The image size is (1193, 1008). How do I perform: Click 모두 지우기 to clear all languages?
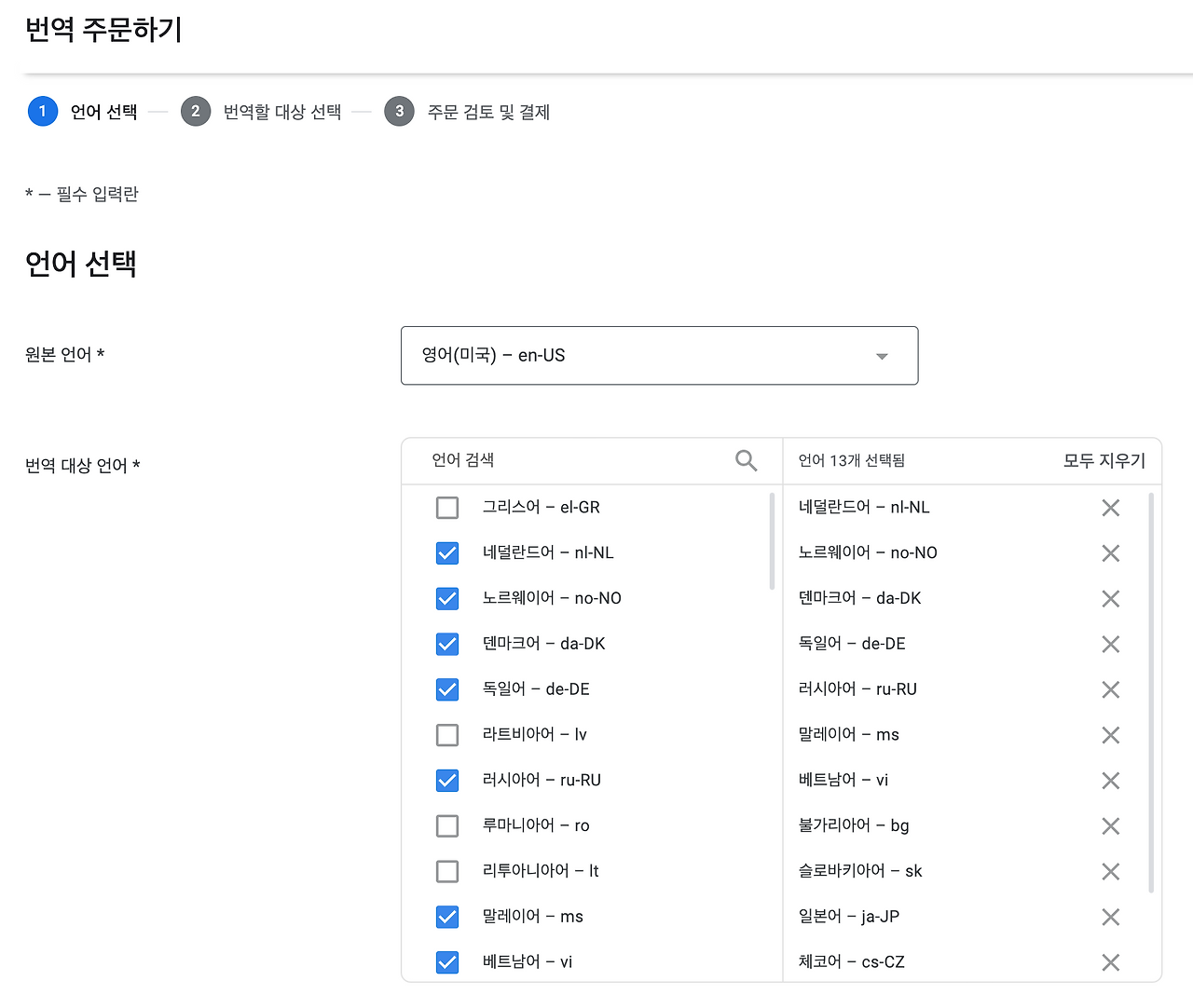tap(1104, 460)
